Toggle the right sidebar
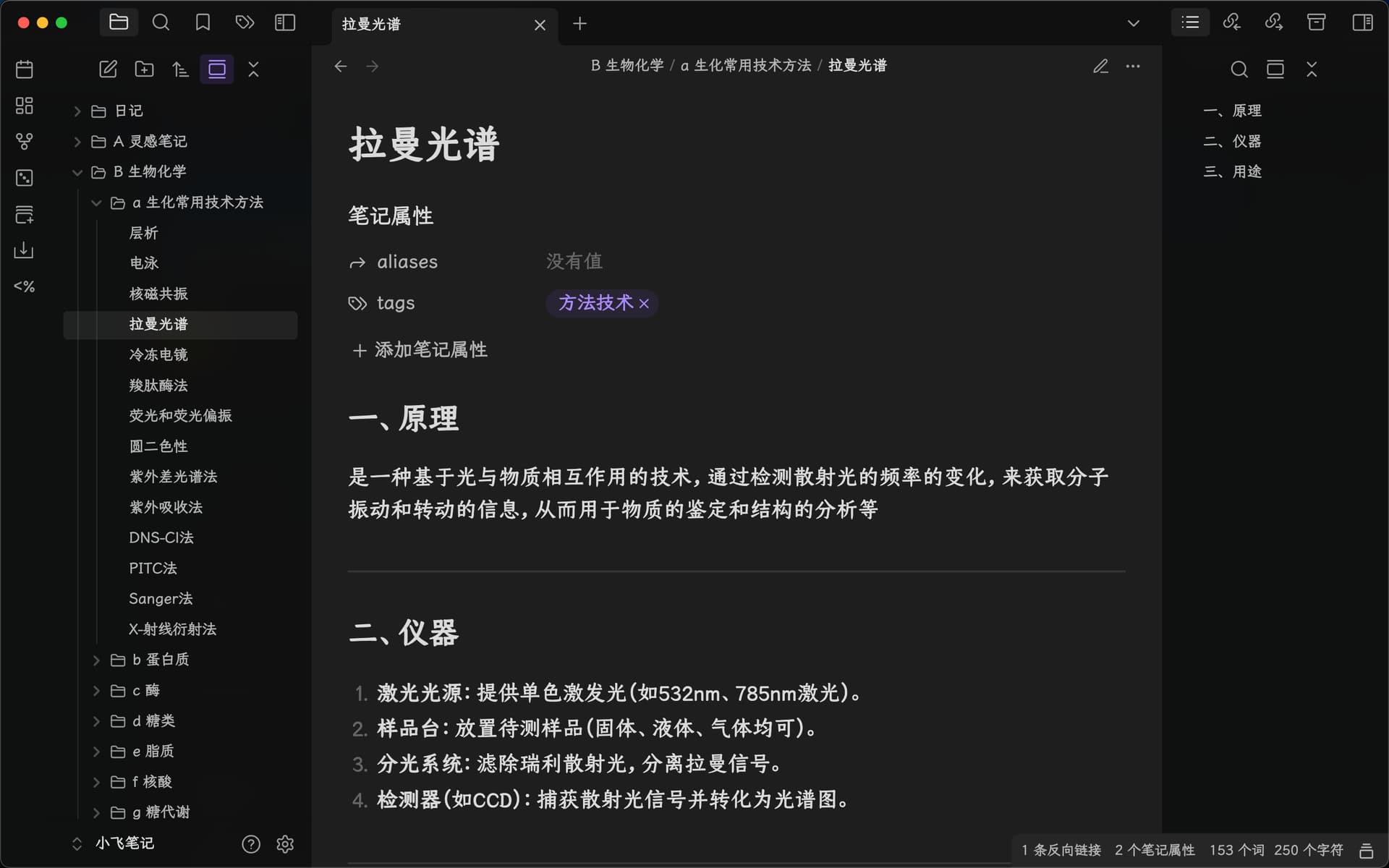This screenshot has width=1389, height=868. pos(1362,23)
